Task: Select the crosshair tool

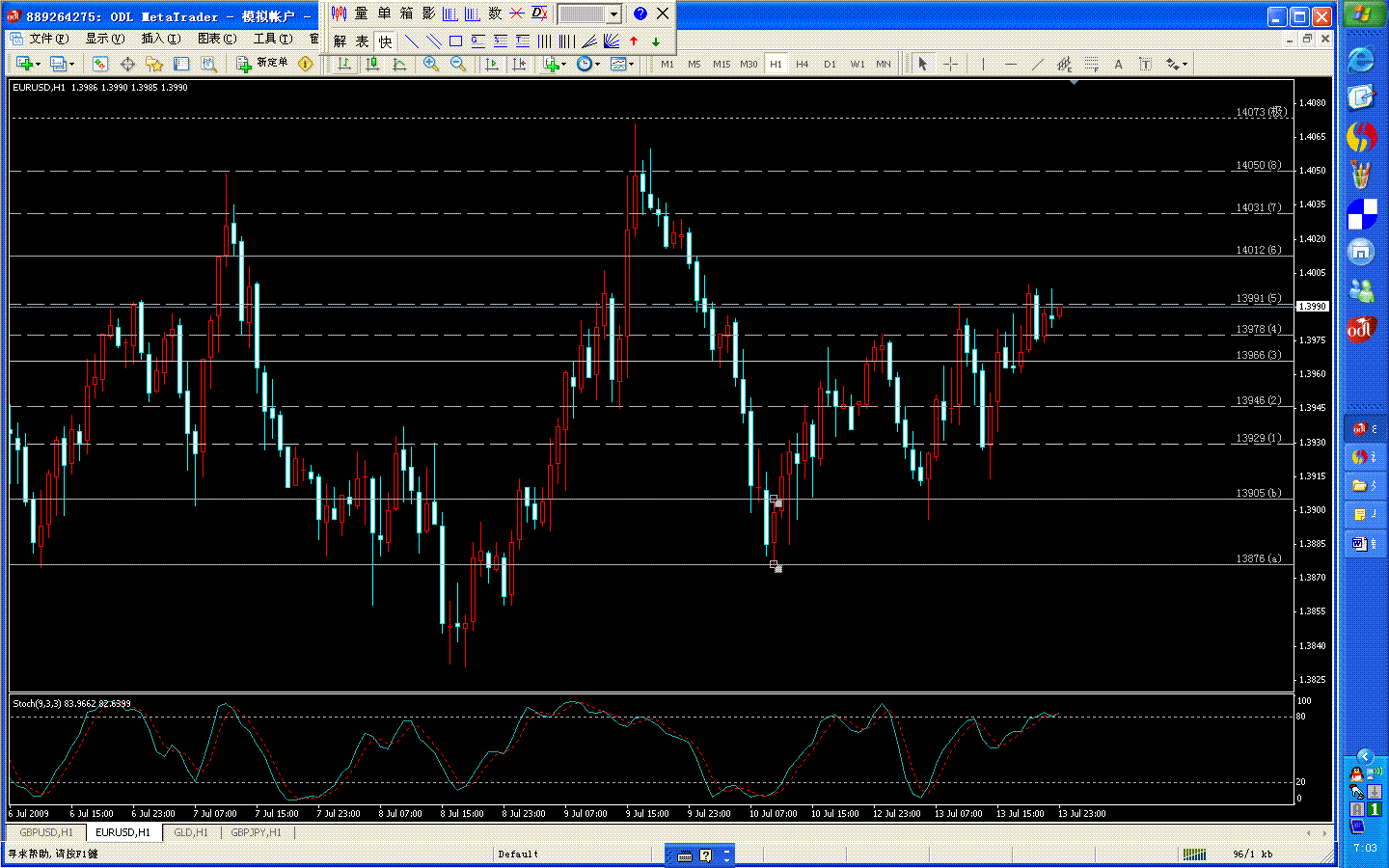Action: 950,64
